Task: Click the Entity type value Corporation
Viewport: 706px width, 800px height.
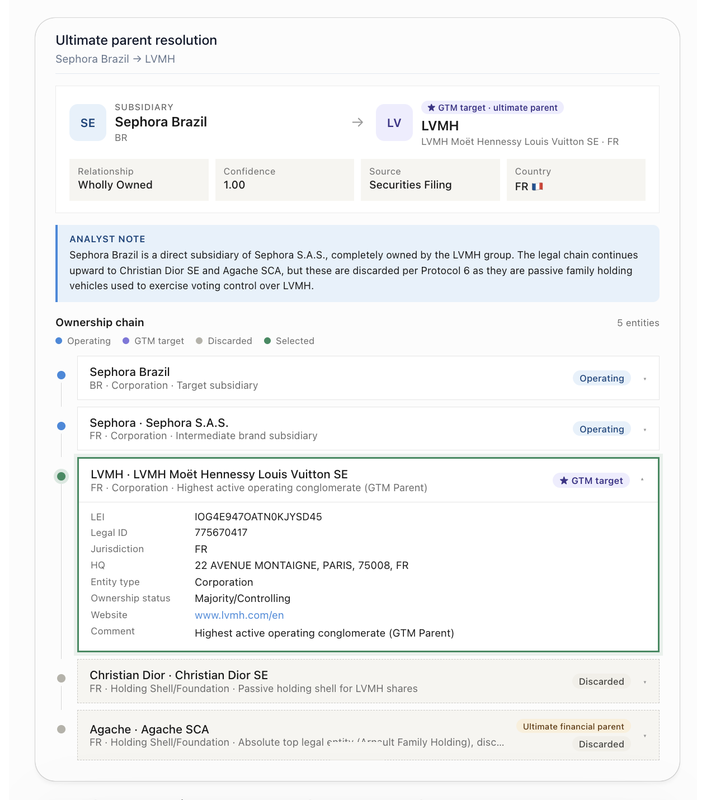Action: point(224,582)
